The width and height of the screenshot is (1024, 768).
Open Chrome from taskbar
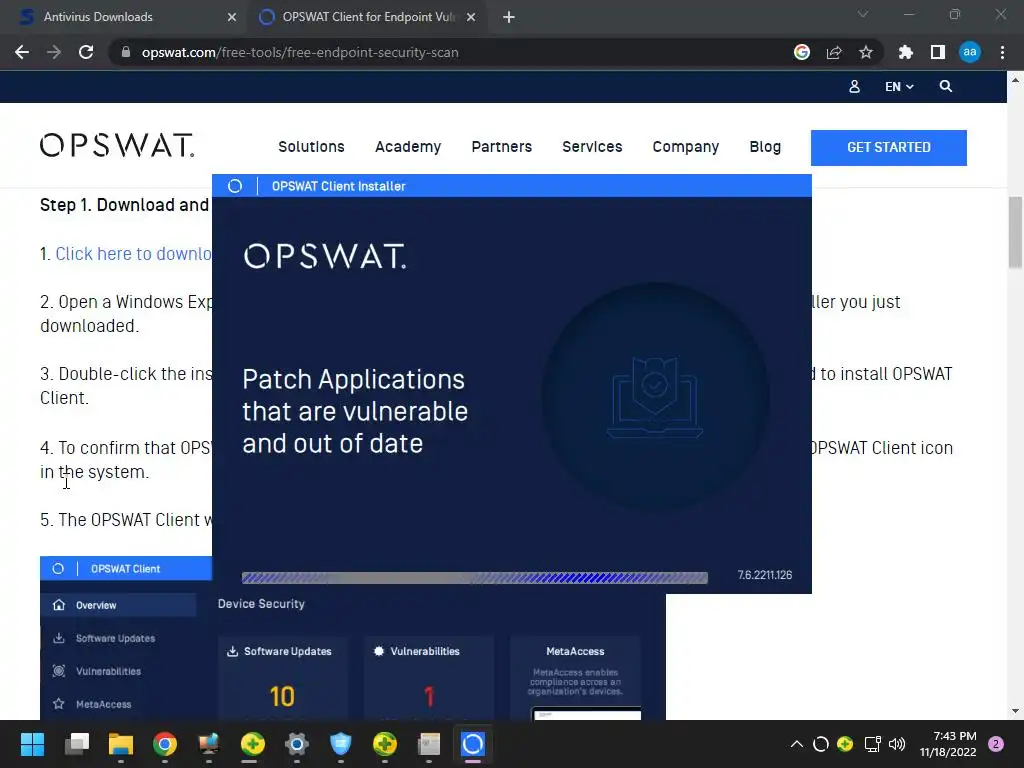coord(165,744)
